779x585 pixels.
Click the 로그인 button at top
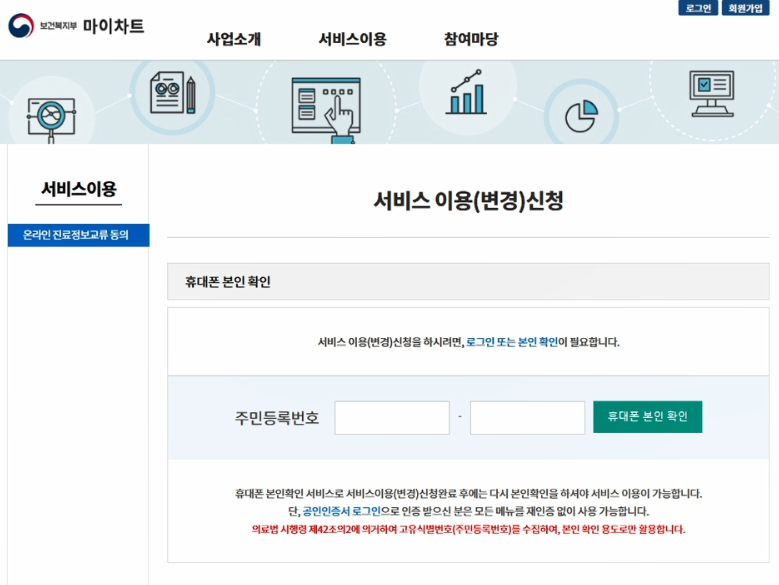click(696, 8)
